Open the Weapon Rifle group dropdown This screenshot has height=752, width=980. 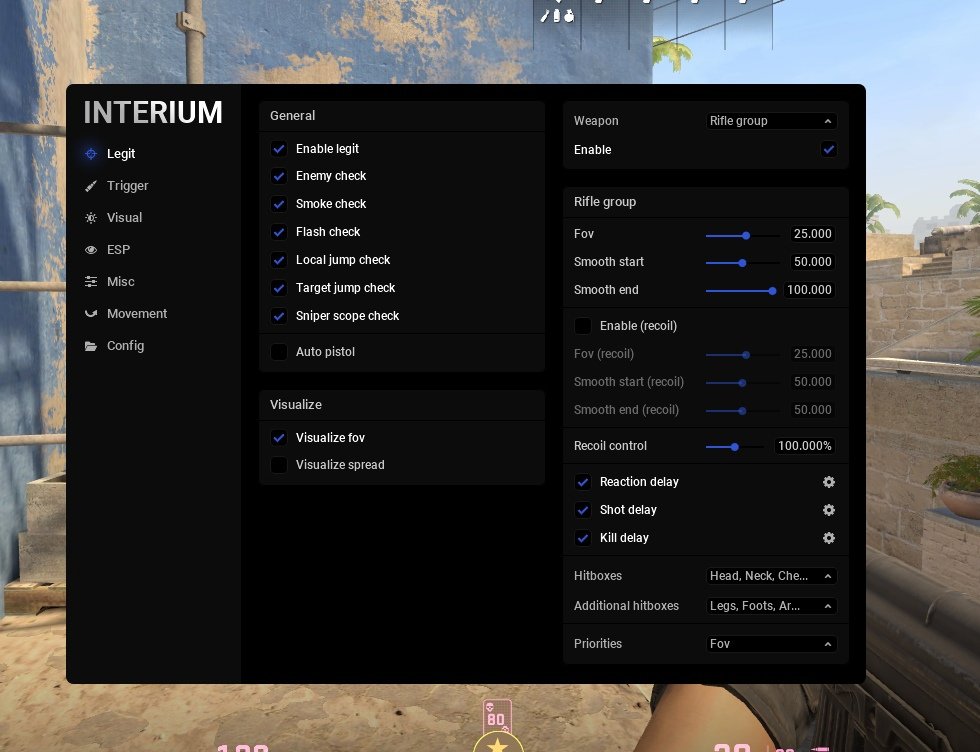(x=771, y=121)
